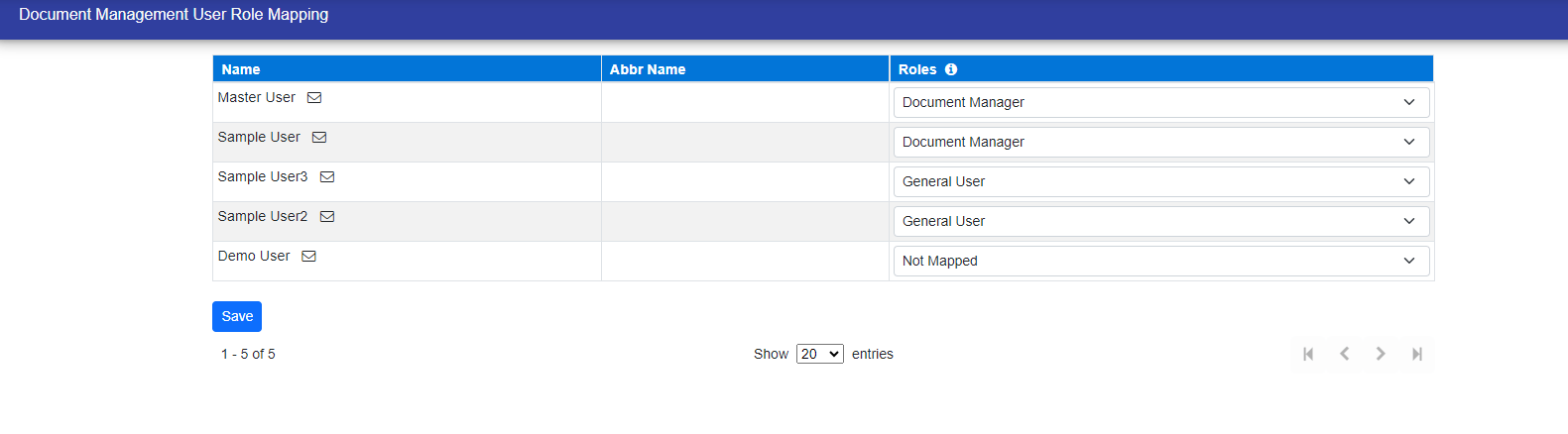Open the Show entries count selector
Viewport: 1568px width, 434px height.
[819, 354]
